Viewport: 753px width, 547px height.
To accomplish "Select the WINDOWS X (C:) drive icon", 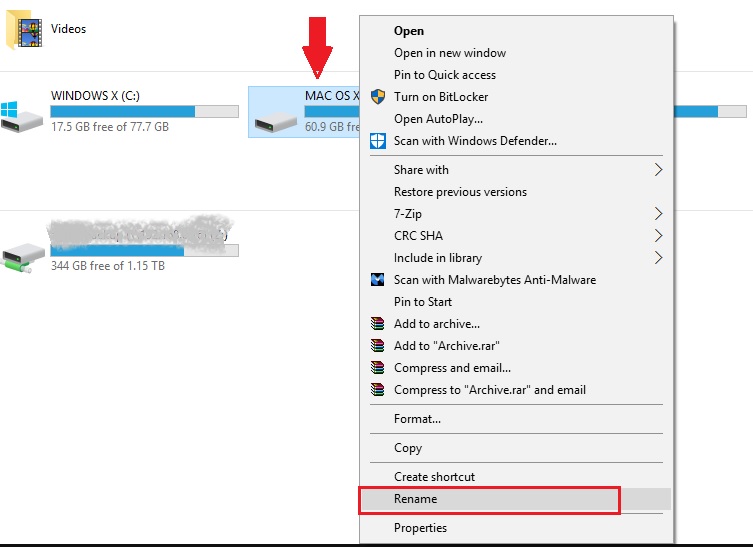I will click(22, 116).
